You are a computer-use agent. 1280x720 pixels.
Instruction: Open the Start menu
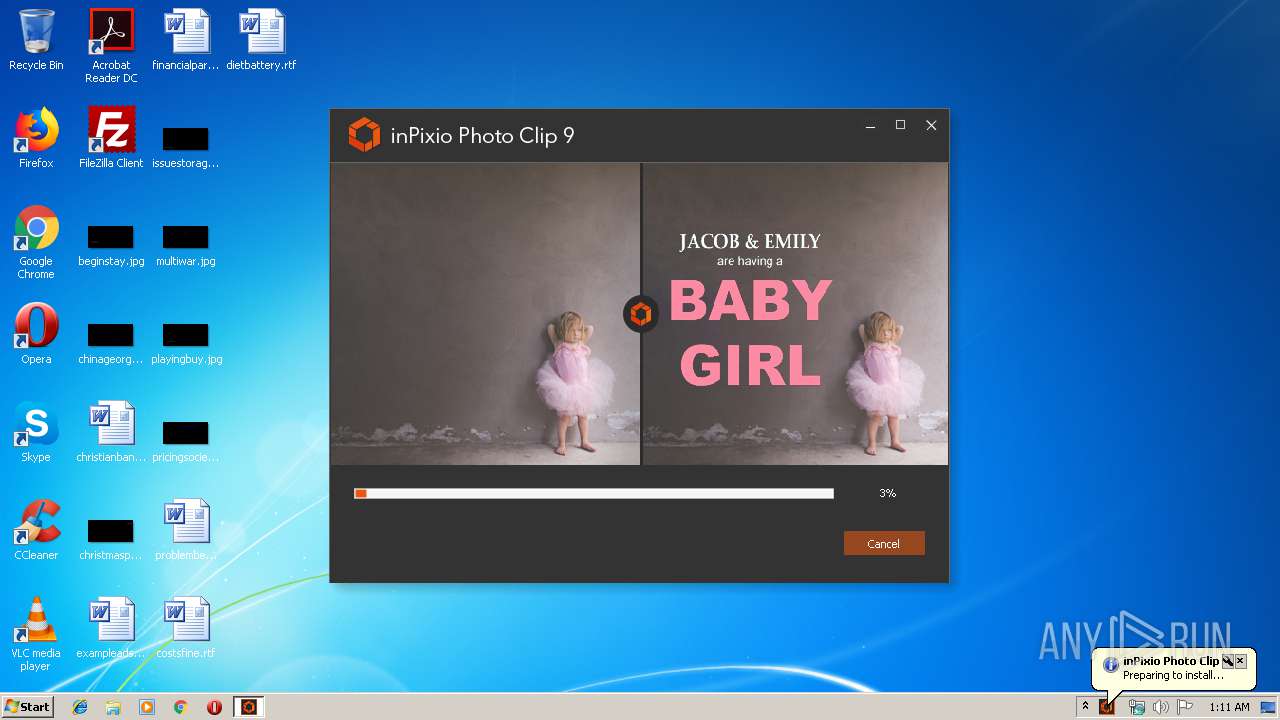(x=27, y=706)
